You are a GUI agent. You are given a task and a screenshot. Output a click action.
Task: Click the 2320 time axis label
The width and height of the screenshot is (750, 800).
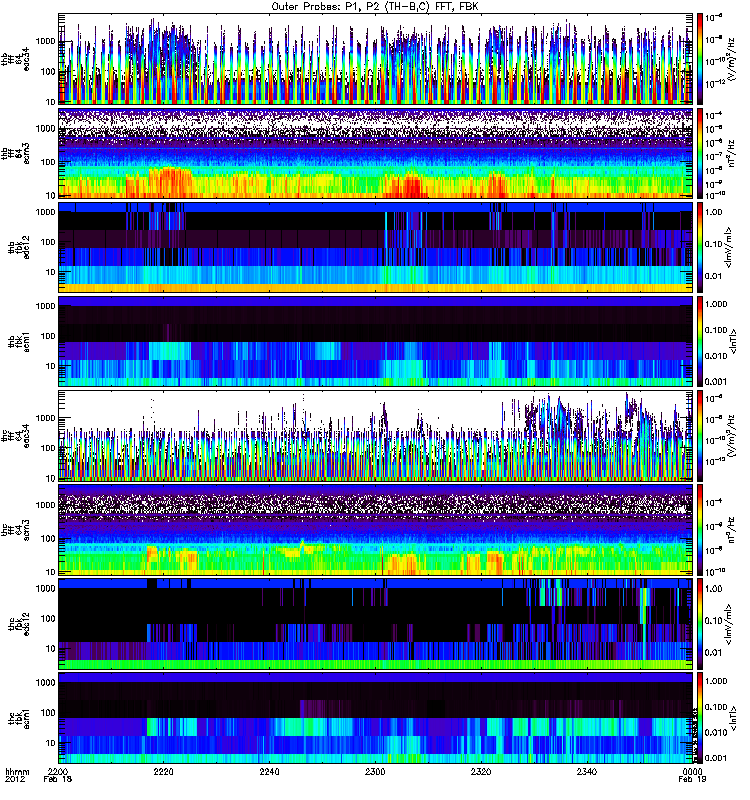coord(481,771)
